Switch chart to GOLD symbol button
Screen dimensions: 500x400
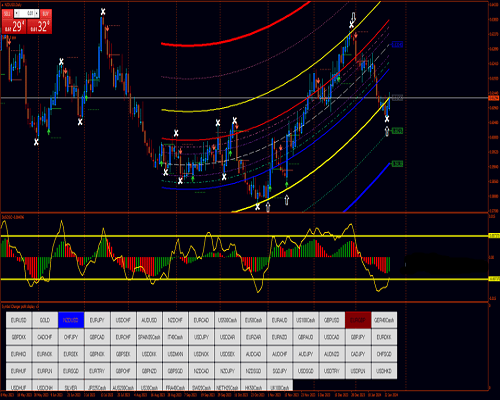45,320
